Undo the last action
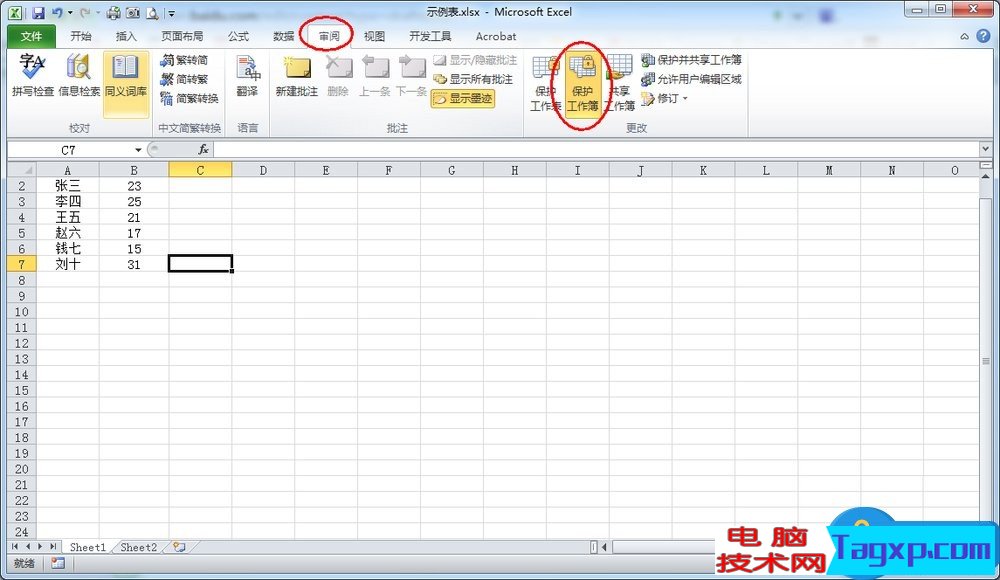The image size is (1000, 580). point(57,12)
